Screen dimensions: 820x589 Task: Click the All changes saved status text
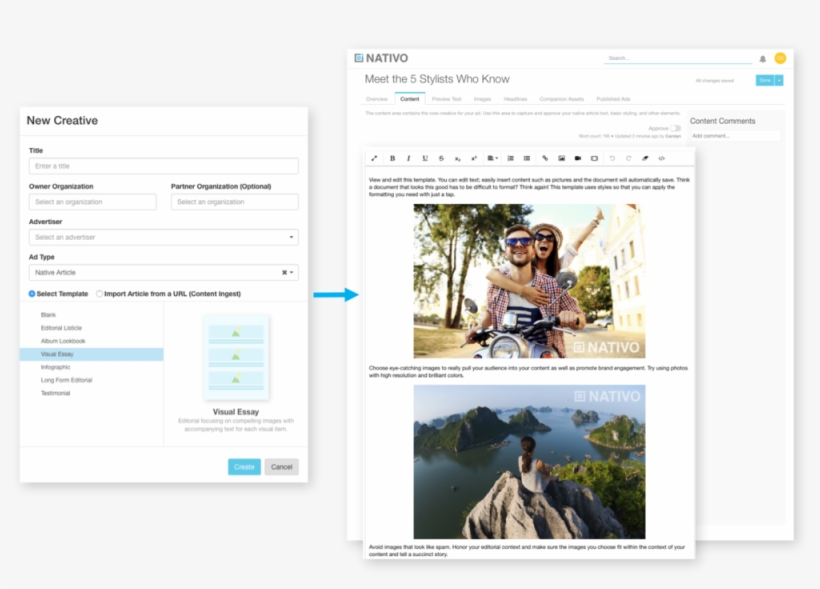point(714,81)
